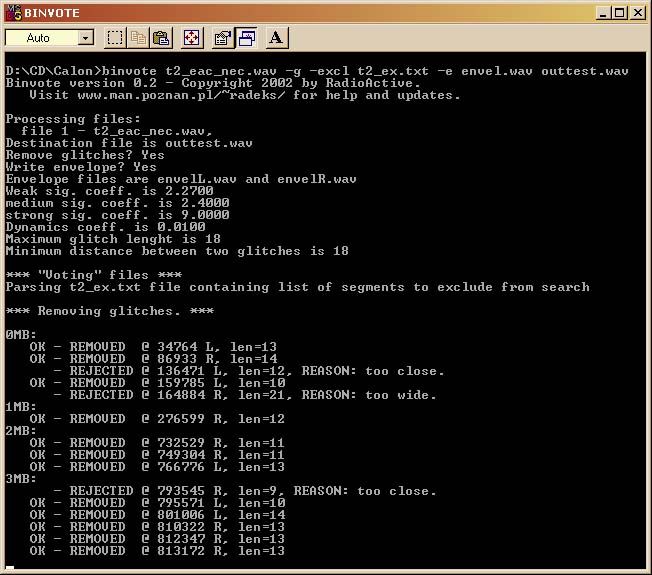Click 'file 1 - t2_eac_nec.wav,' line
The width and height of the screenshot is (652, 575).
[x=117, y=131]
